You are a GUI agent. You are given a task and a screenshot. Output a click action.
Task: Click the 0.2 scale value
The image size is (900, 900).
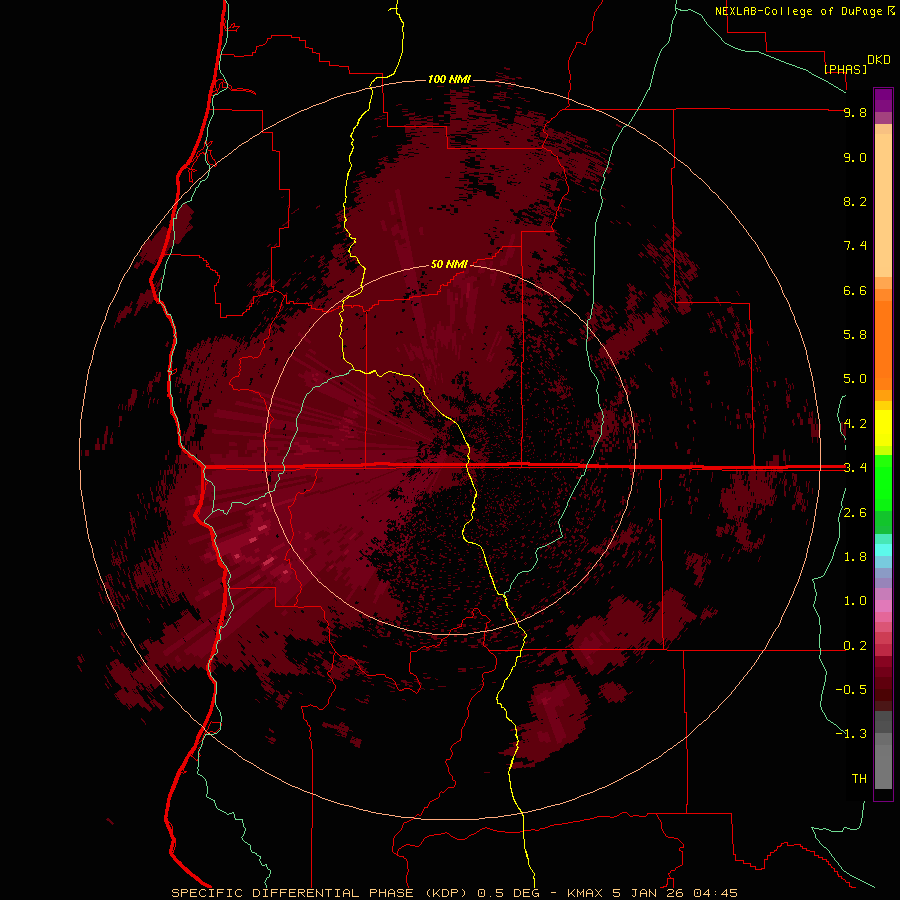coord(855,646)
